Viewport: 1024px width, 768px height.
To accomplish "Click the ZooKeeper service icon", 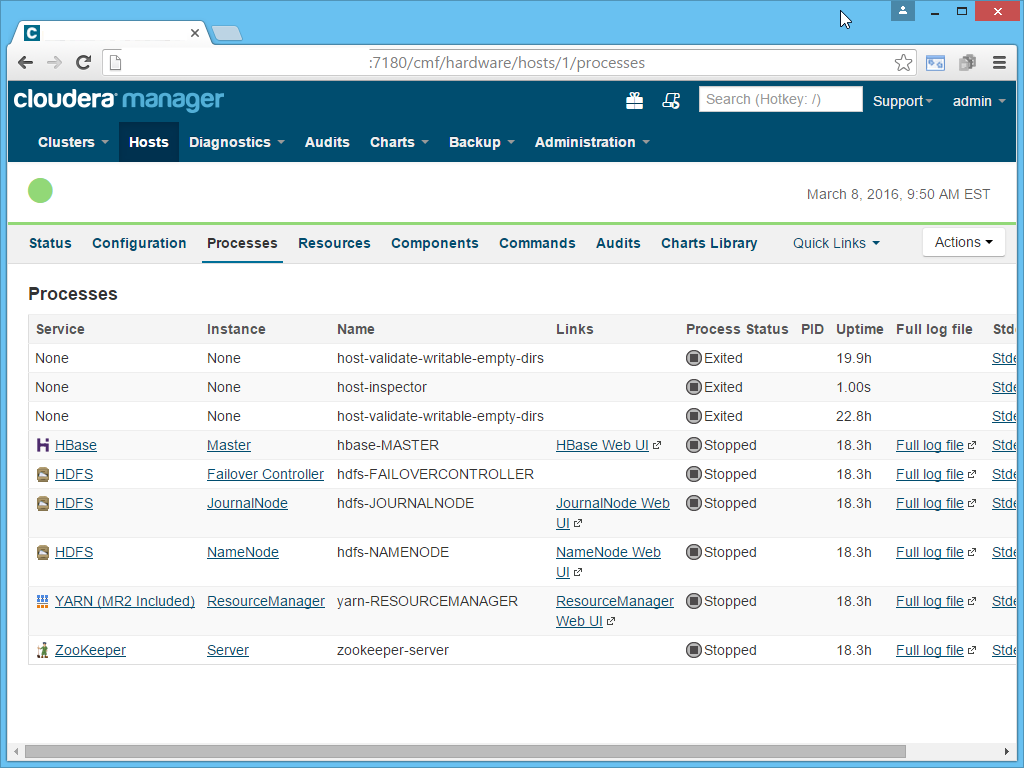I will coord(42,650).
